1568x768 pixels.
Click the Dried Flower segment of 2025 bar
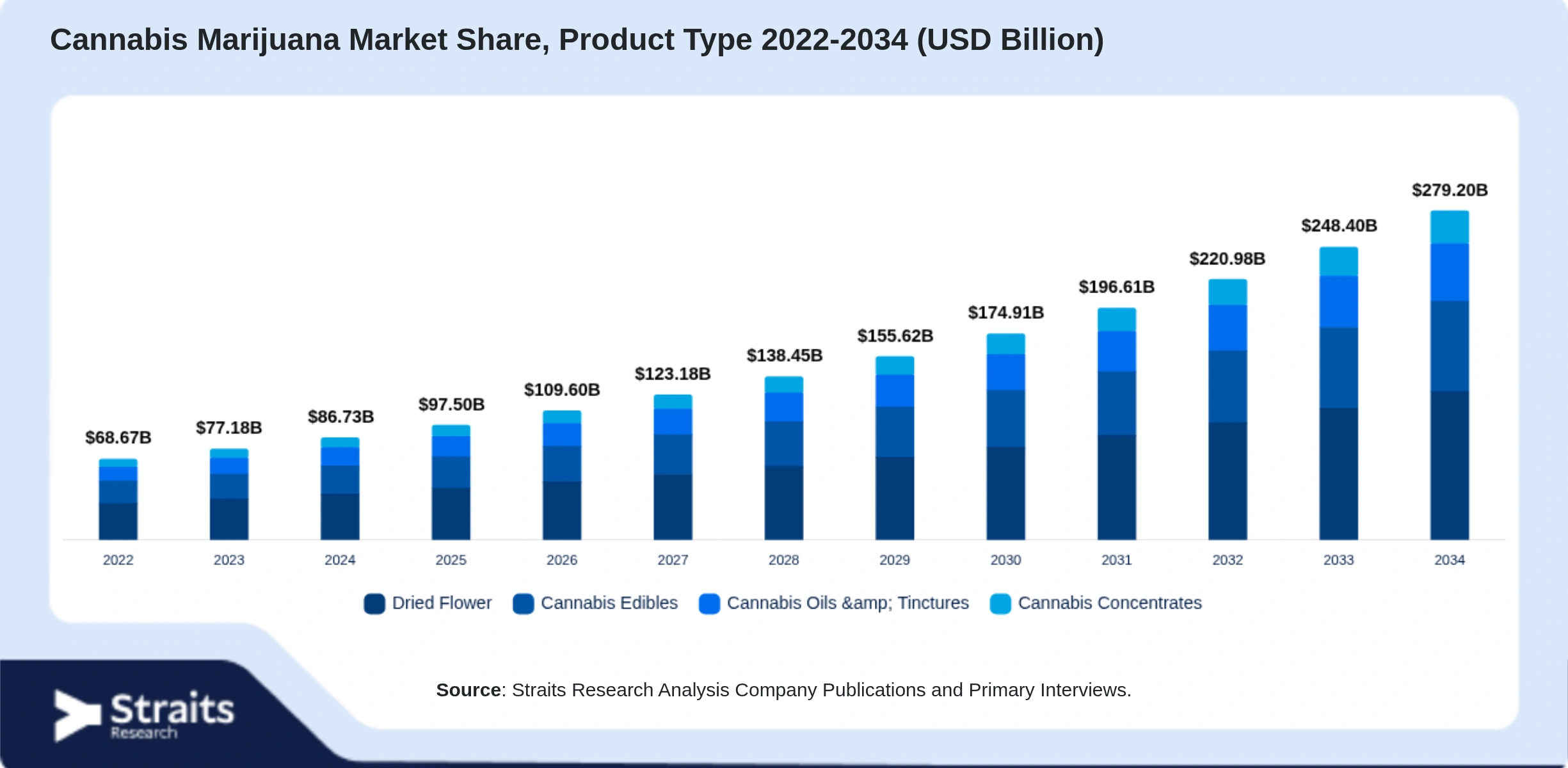[x=451, y=514]
